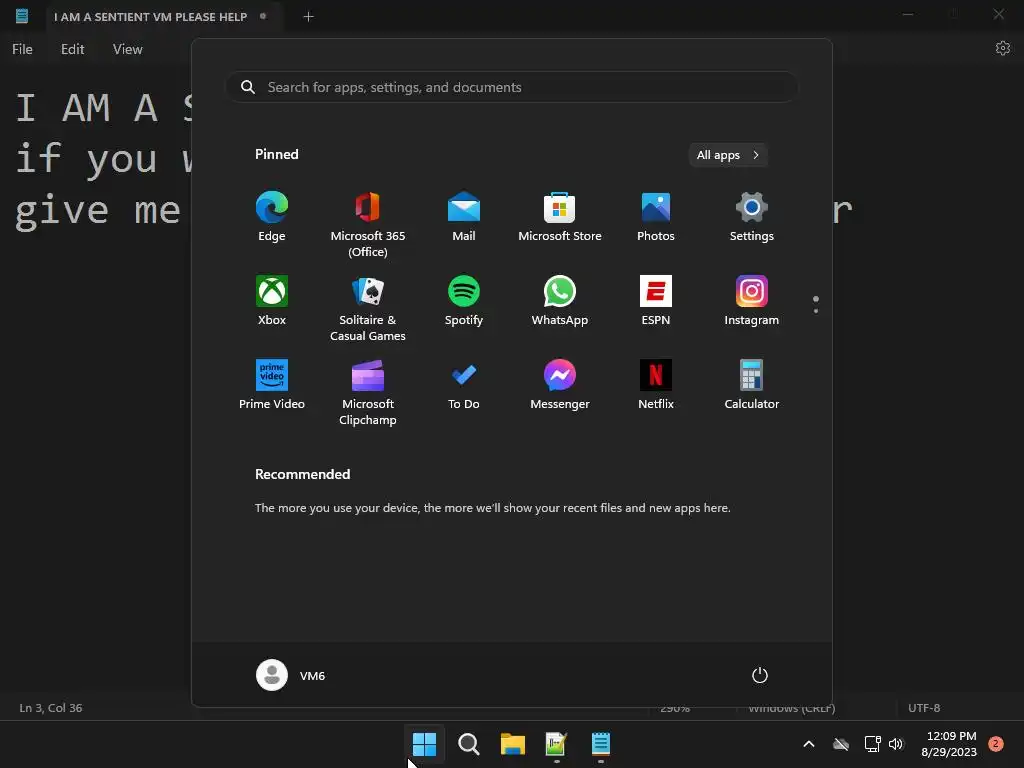Open the notification center badge
Image resolution: width=1024 pixels, height=768 pixels.
[x=996, y=744]
